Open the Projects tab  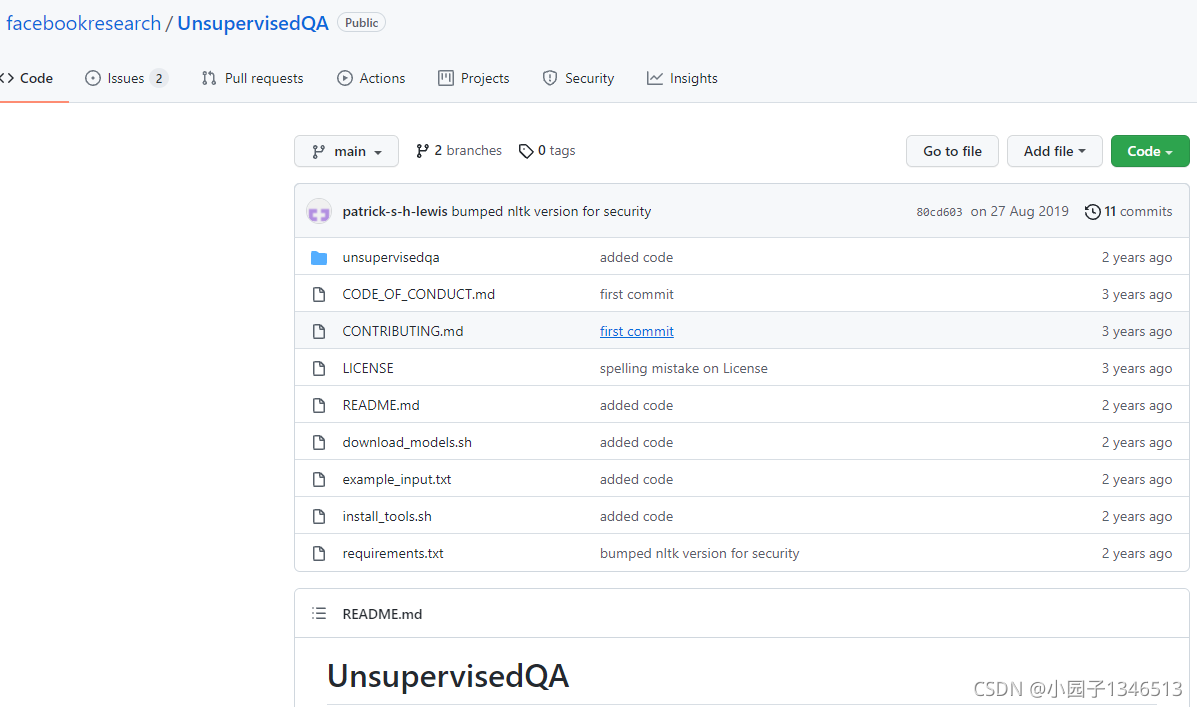473,78
